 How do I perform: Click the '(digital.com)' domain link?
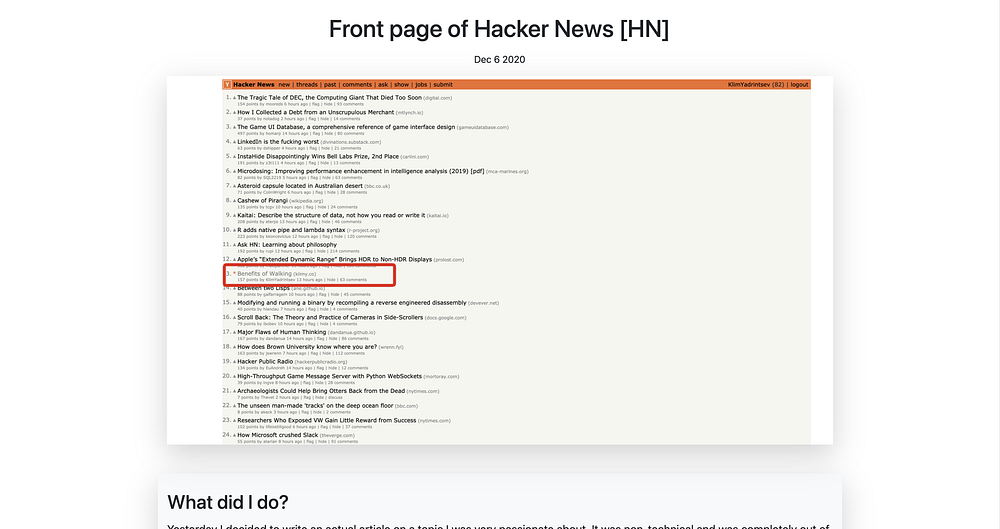pos(438,98)
